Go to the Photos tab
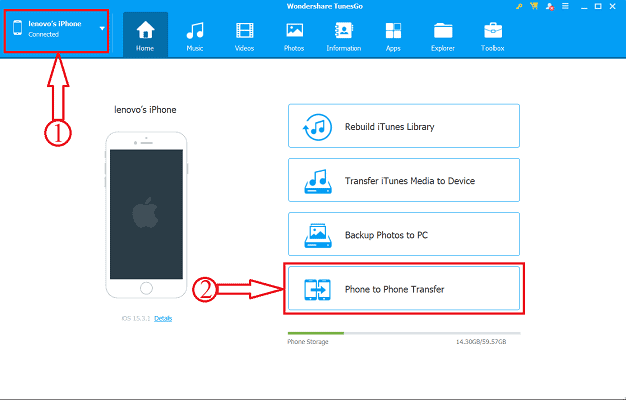626x400 pixels. (x=294, y=35)
